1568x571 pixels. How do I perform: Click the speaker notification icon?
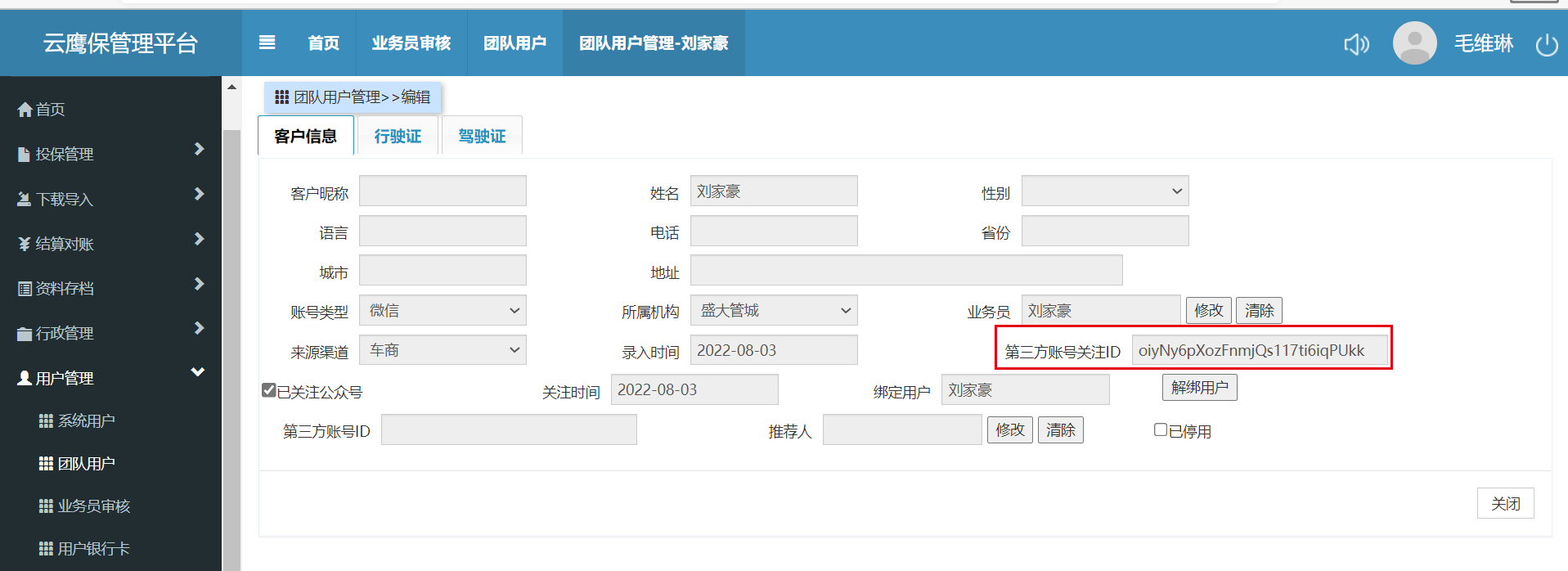pos(1356,44)
